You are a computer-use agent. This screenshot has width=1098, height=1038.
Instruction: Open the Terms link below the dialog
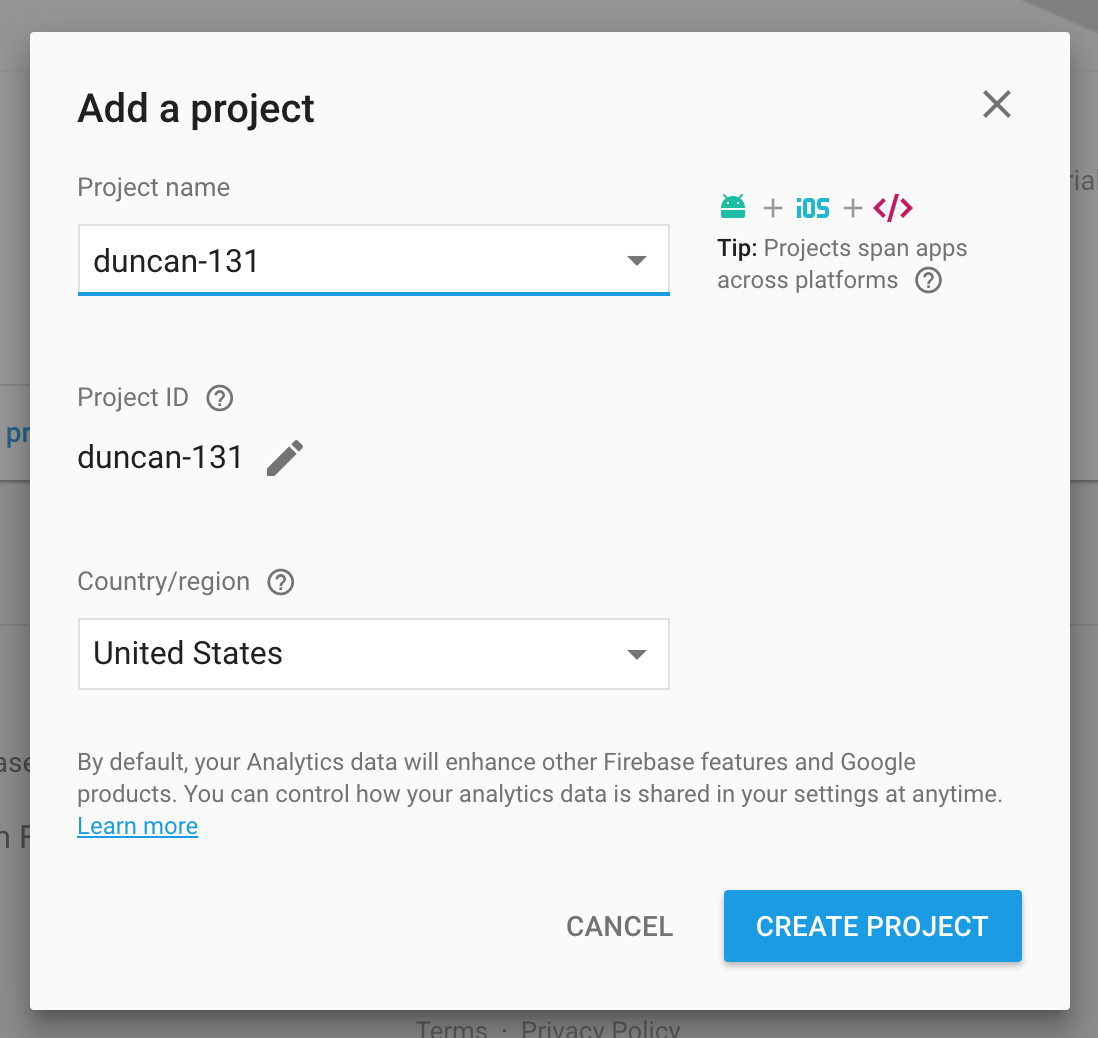451,1028
